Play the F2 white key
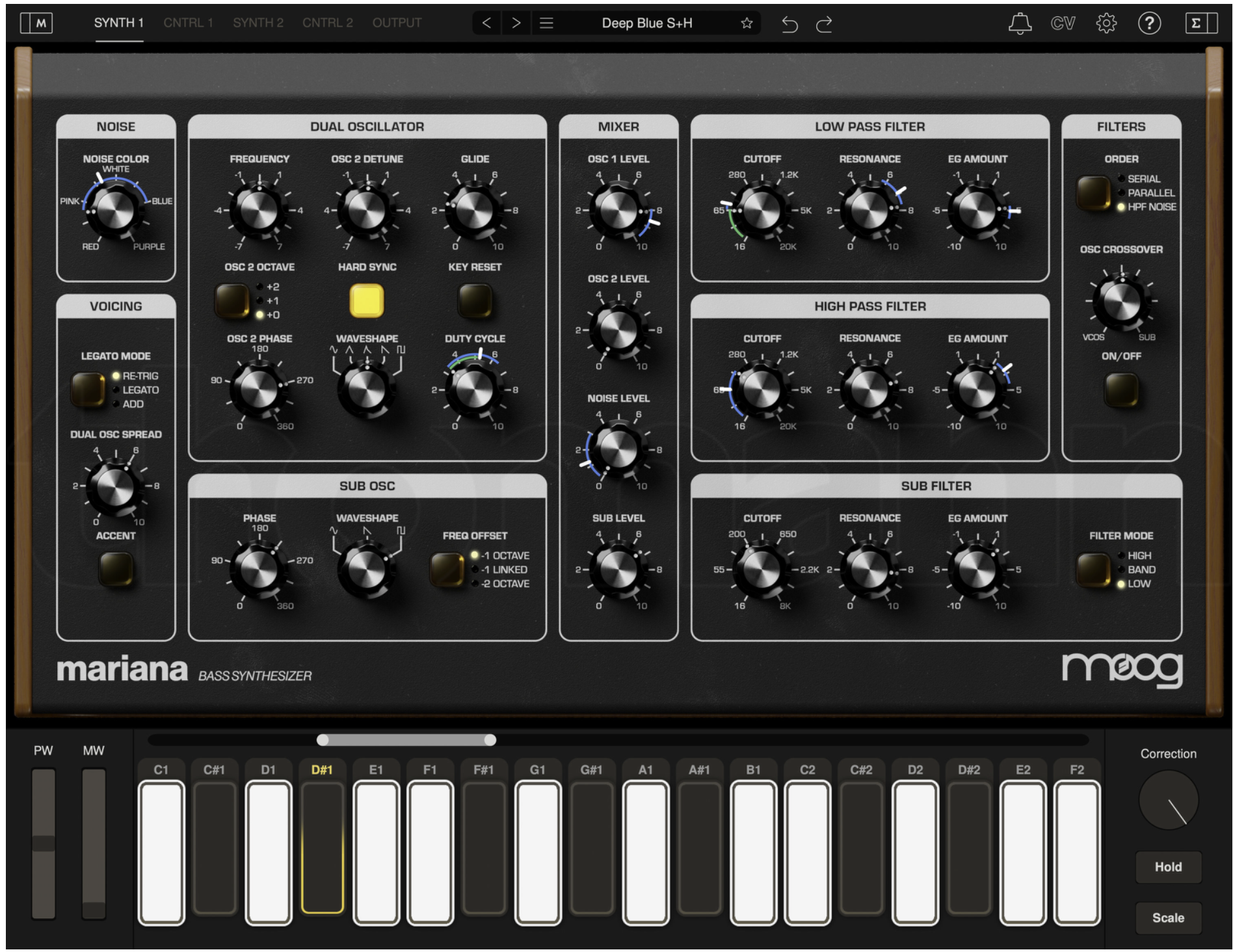1233x952 pixels. pyautogui.click(x=1077, y=853)
